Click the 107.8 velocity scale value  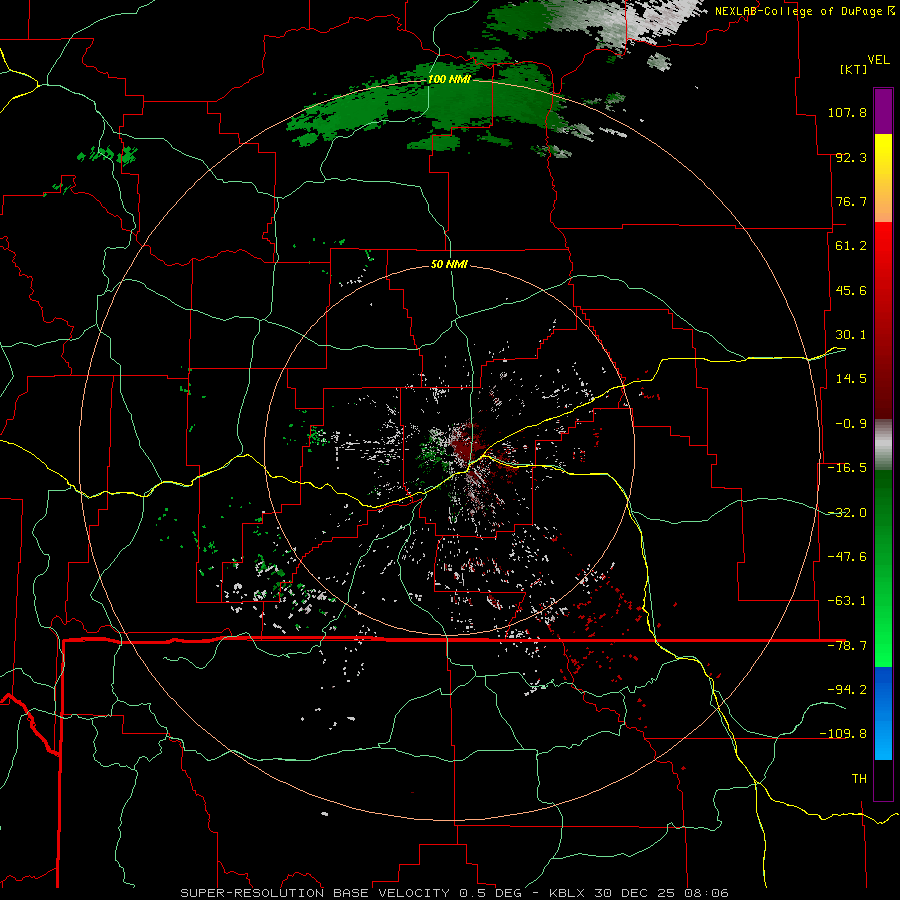[847, 112]
